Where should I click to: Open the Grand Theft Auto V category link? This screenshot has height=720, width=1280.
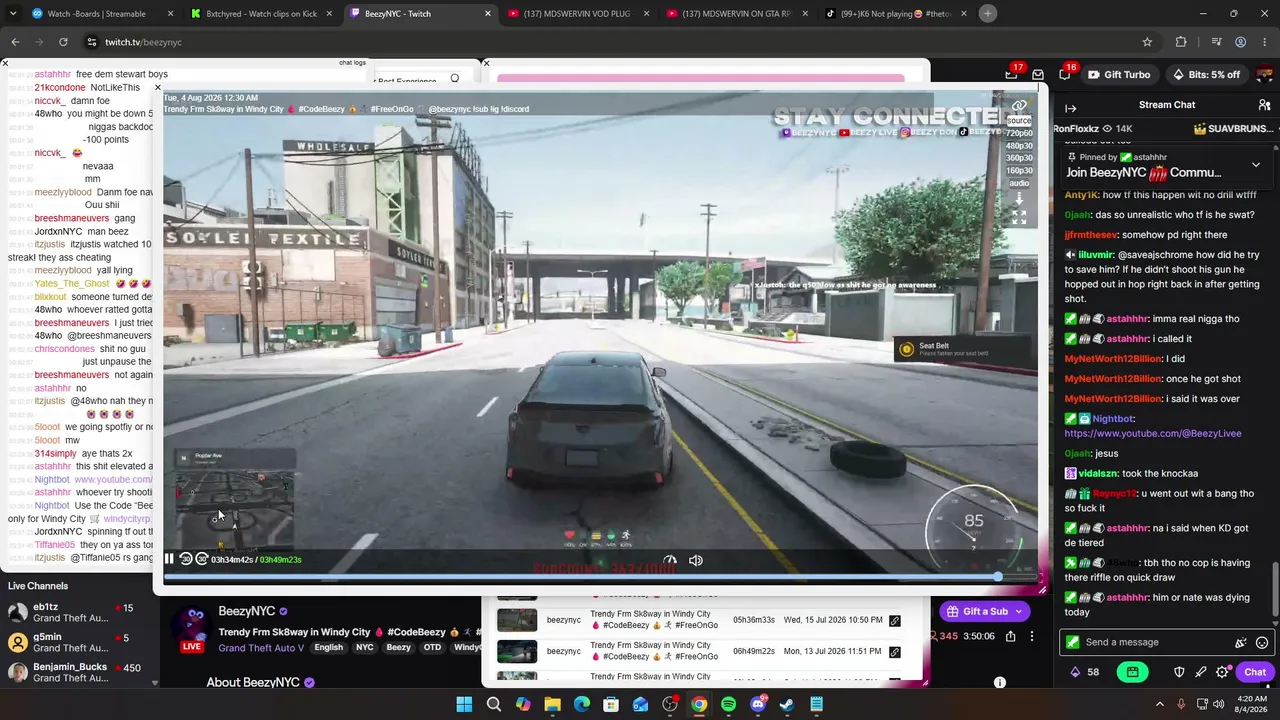coord(261,647)
